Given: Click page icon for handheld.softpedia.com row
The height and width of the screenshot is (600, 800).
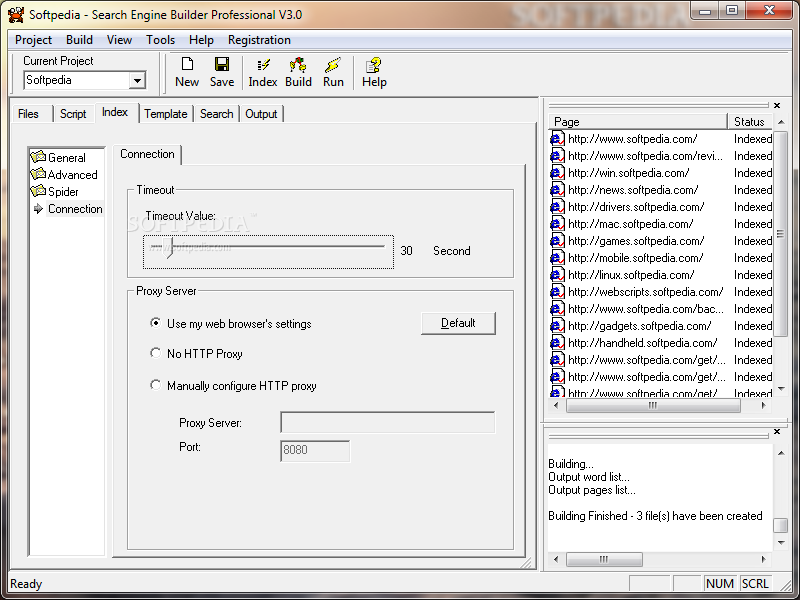Looking at the screenshot, I should (557, 343).
